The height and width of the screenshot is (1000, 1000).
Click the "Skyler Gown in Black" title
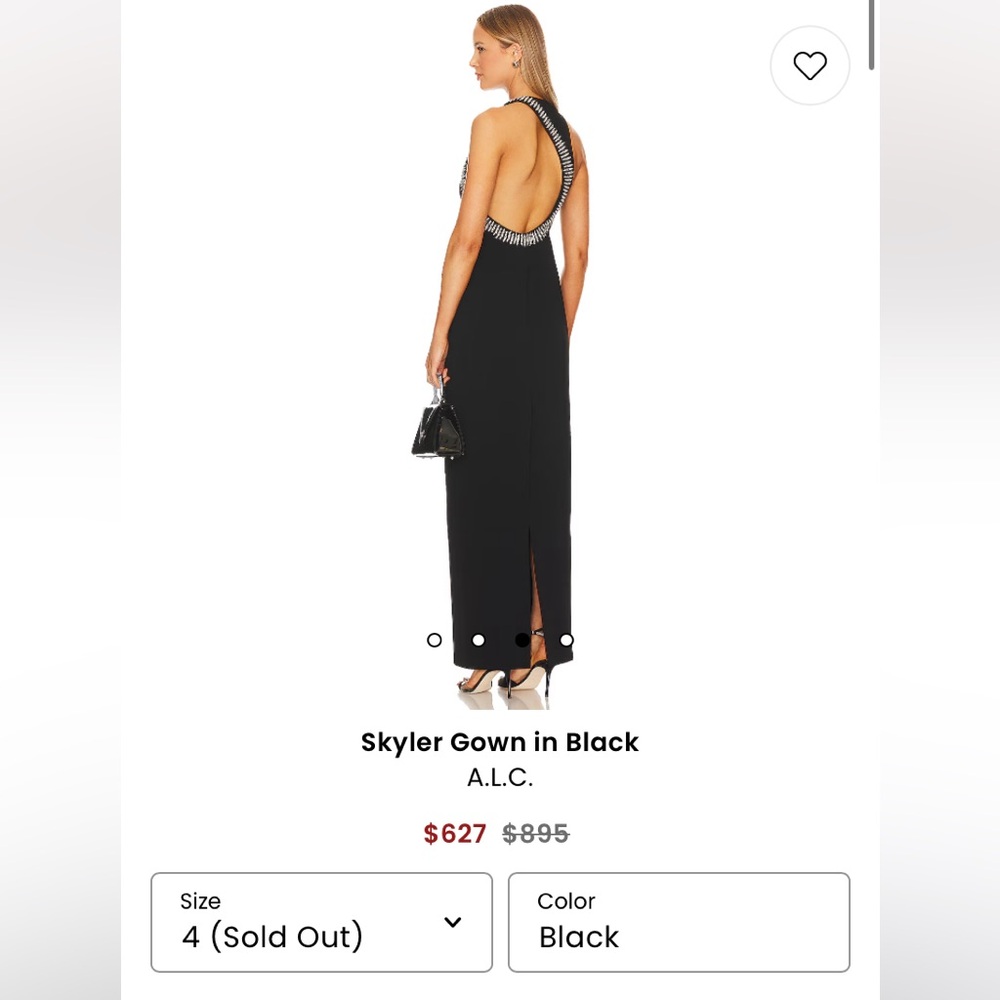(500, 742)
